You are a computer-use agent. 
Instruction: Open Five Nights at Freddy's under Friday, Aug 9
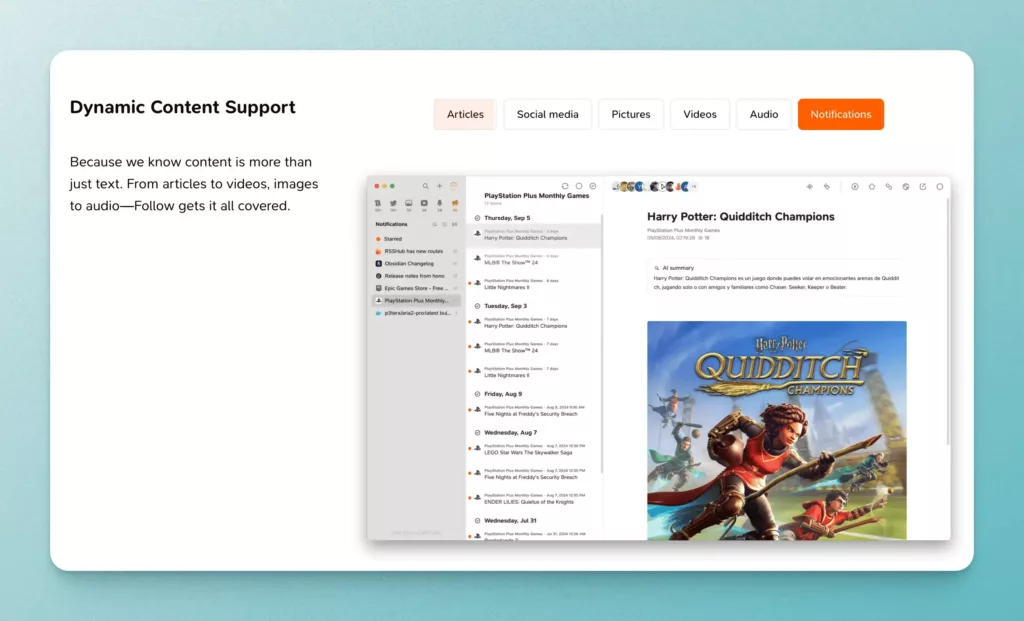coord(534,411)
